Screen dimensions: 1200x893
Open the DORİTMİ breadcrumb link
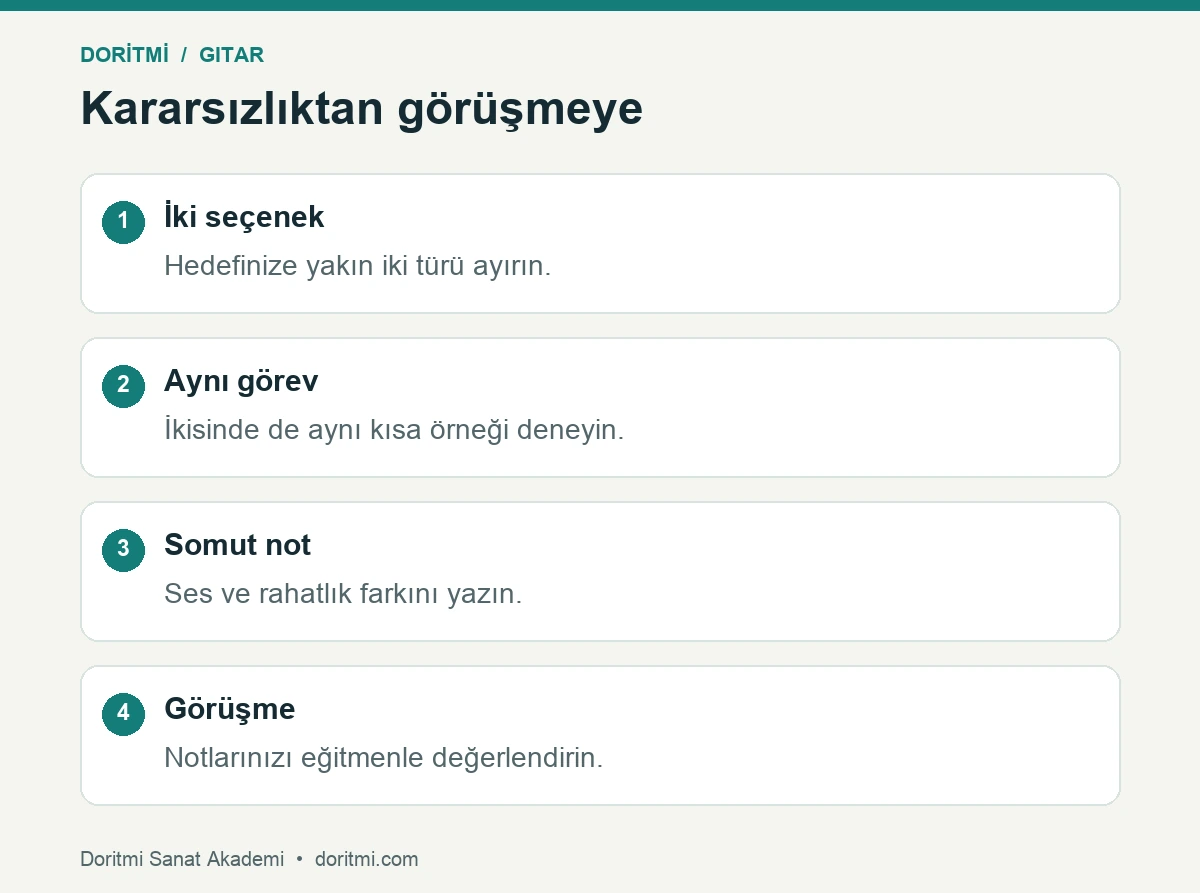tap(124, 55)
